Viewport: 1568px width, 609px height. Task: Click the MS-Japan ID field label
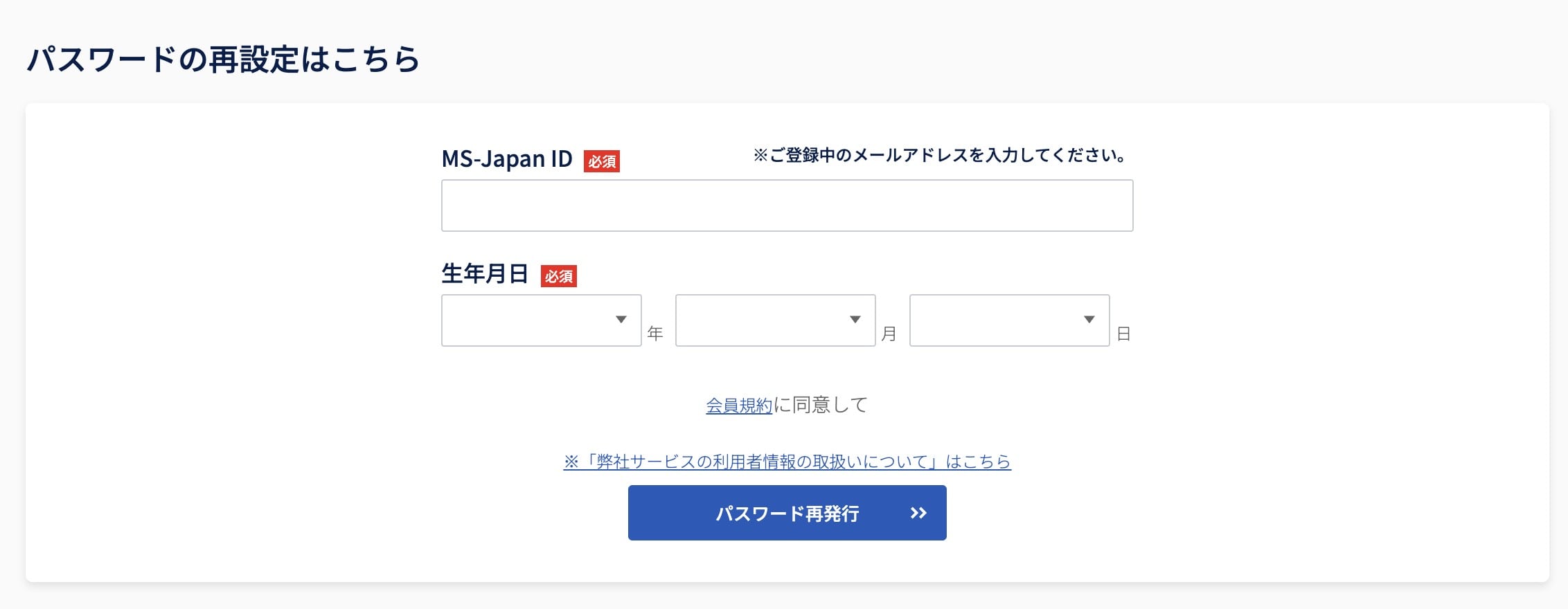point(509,158)
